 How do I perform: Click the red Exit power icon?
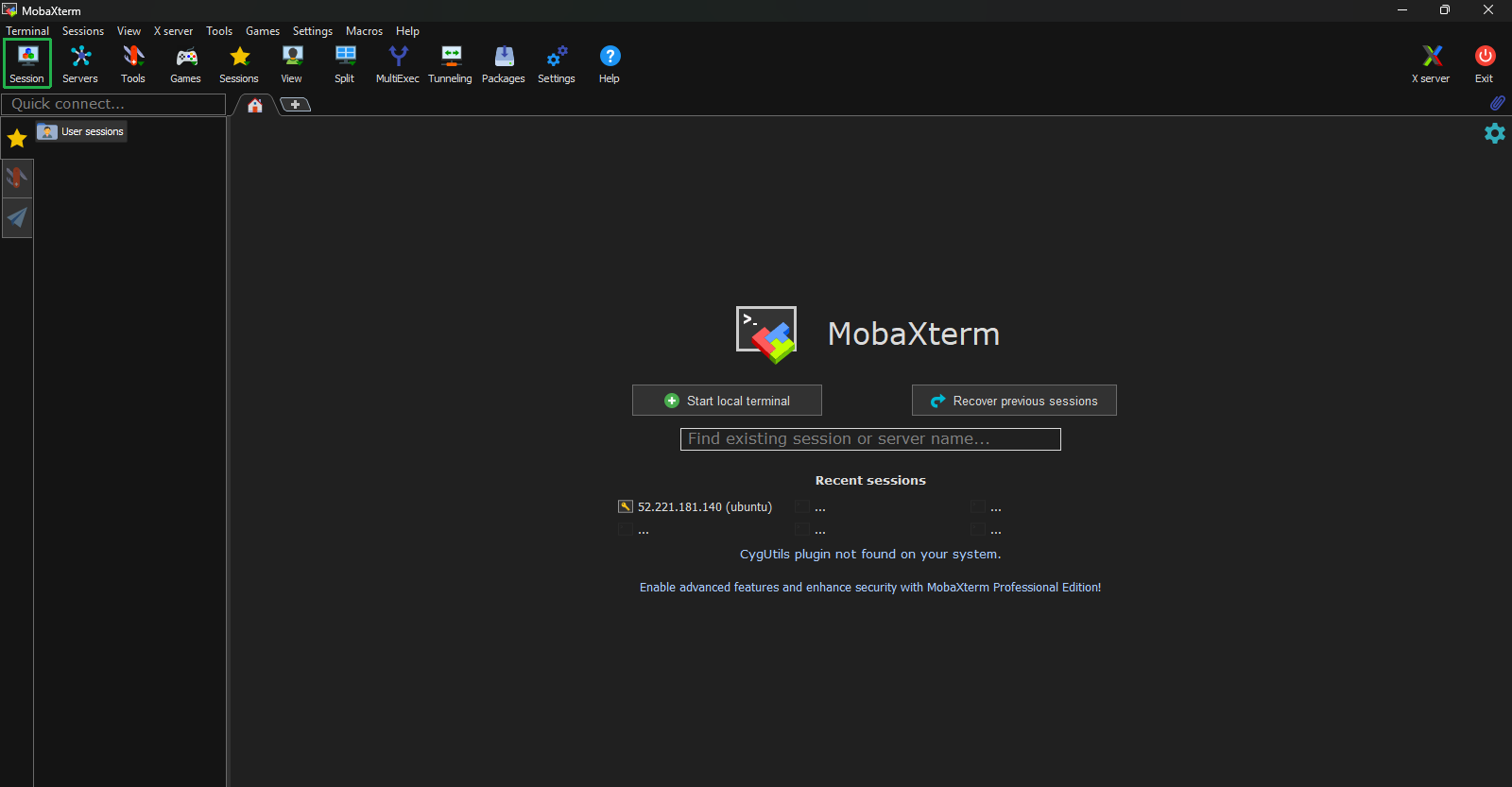1485,64
